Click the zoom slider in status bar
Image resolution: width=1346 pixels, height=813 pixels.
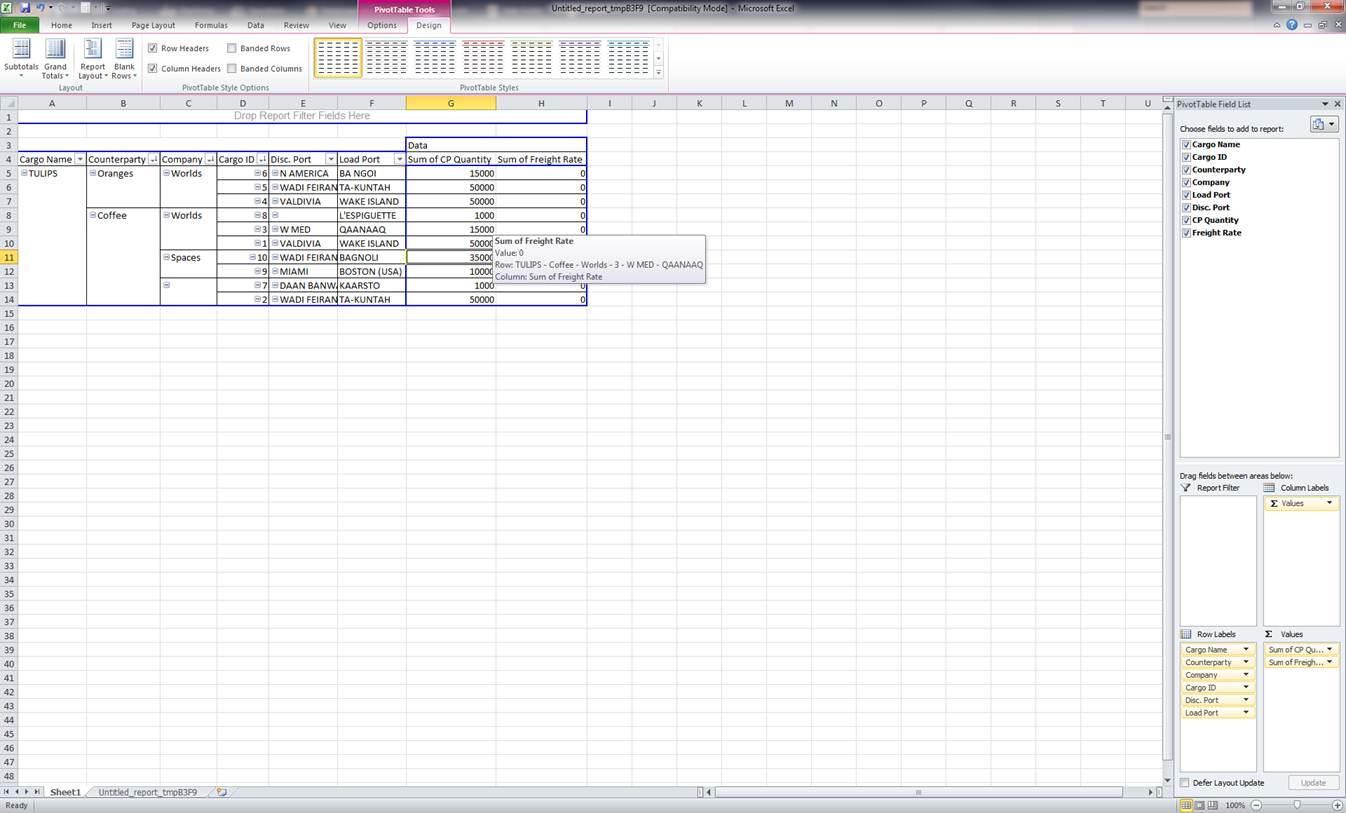(1297, 805)
